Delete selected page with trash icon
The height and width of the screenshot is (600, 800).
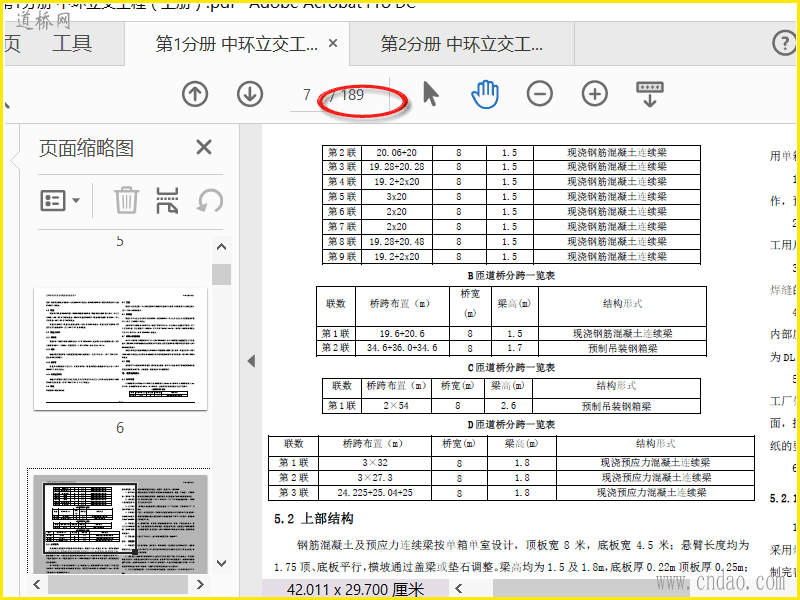tap(126, 200)
